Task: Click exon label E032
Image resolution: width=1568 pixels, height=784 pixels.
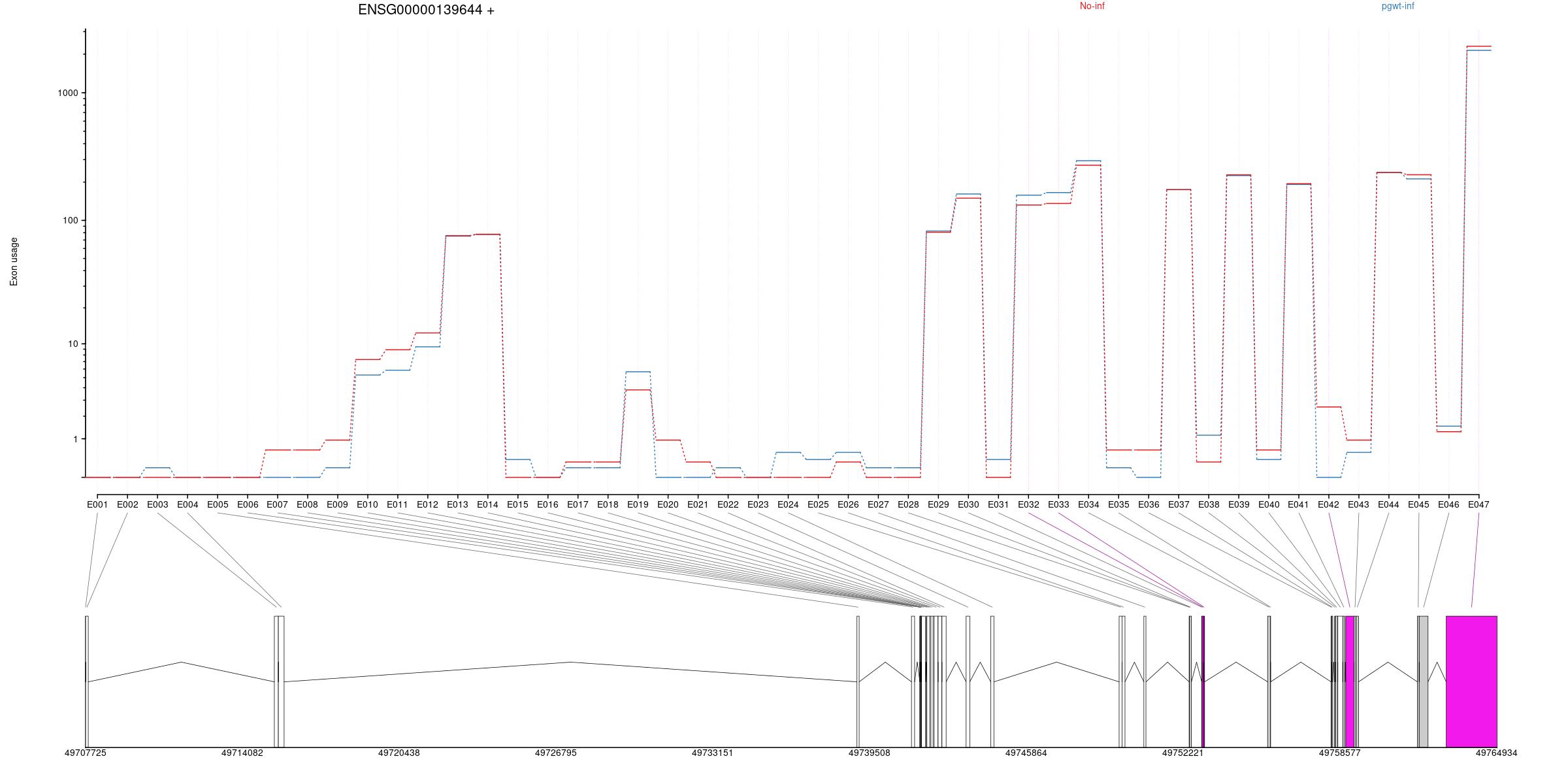Action: [x=1028, y=504]
